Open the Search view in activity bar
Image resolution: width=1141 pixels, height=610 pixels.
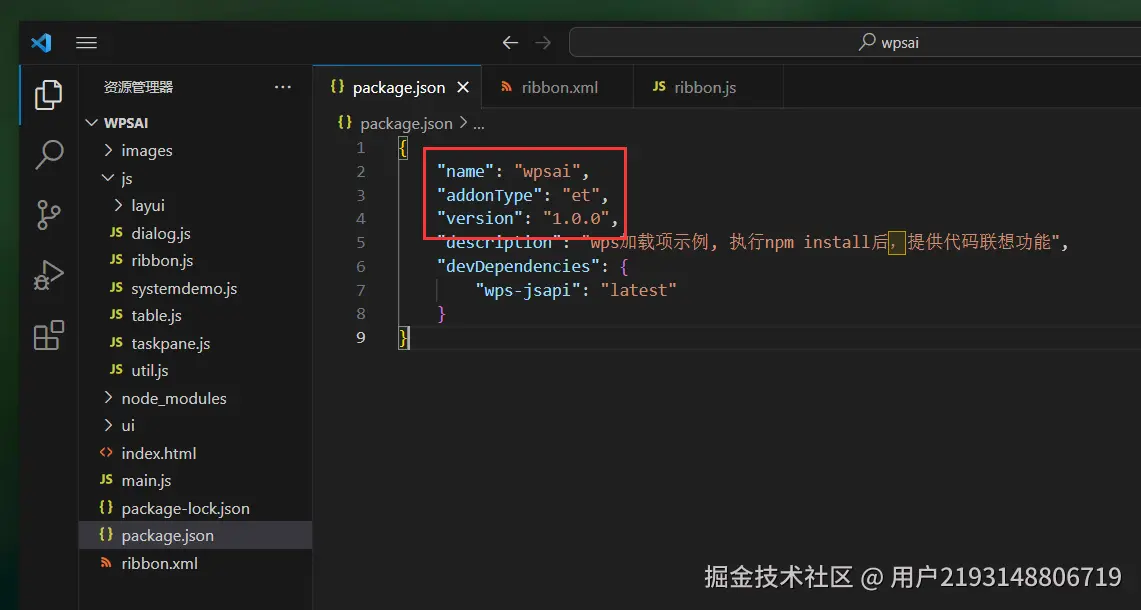point(49,154)
